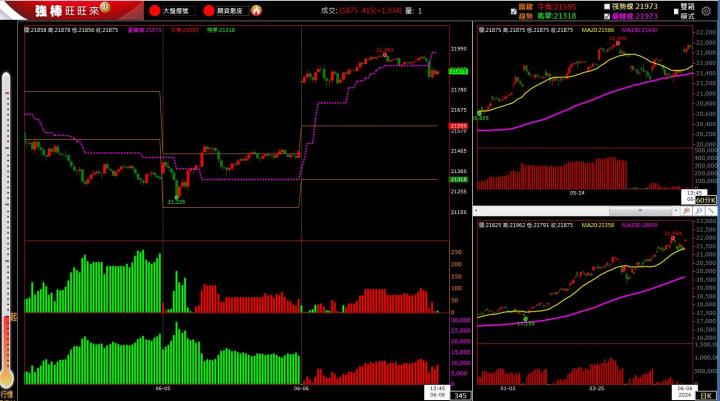Click the flame icon beside 期貨懸底
Image resolution: width=720 pixels, height=401 pixels.
point(256,11)
